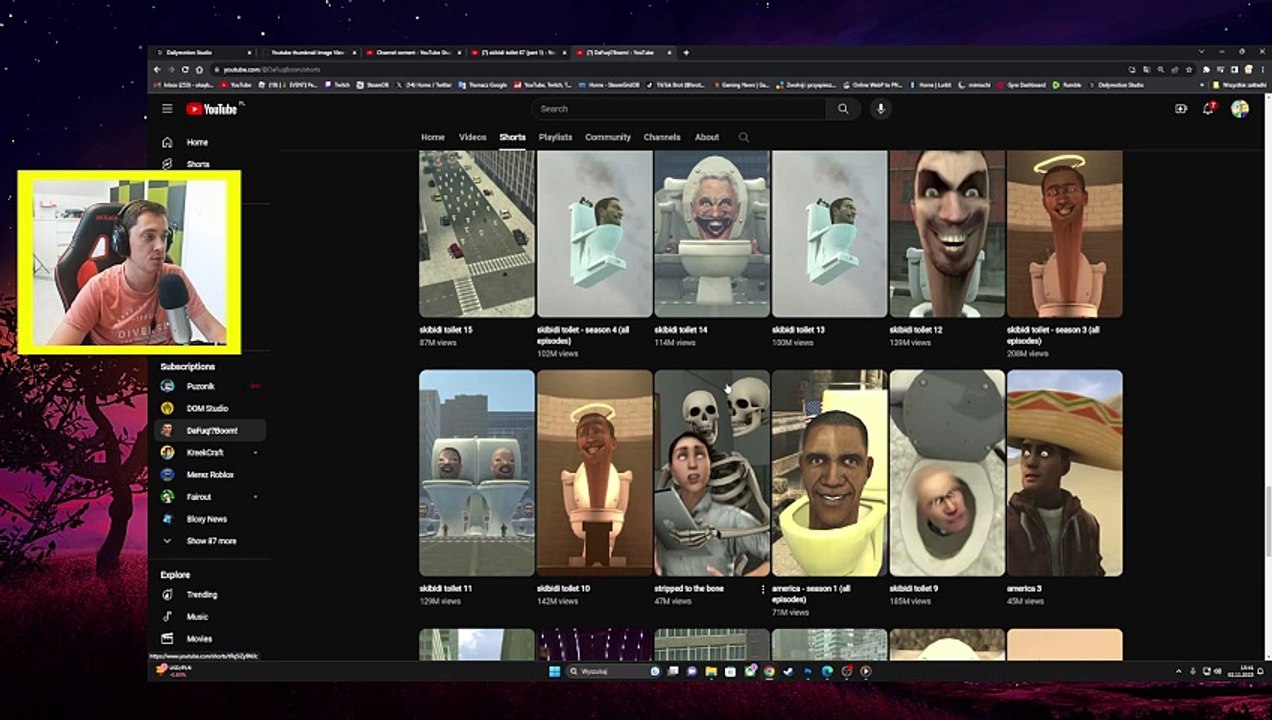Switch to the channel Home tab
Viewport: 1272px width, 720px height.
point(433,137)
